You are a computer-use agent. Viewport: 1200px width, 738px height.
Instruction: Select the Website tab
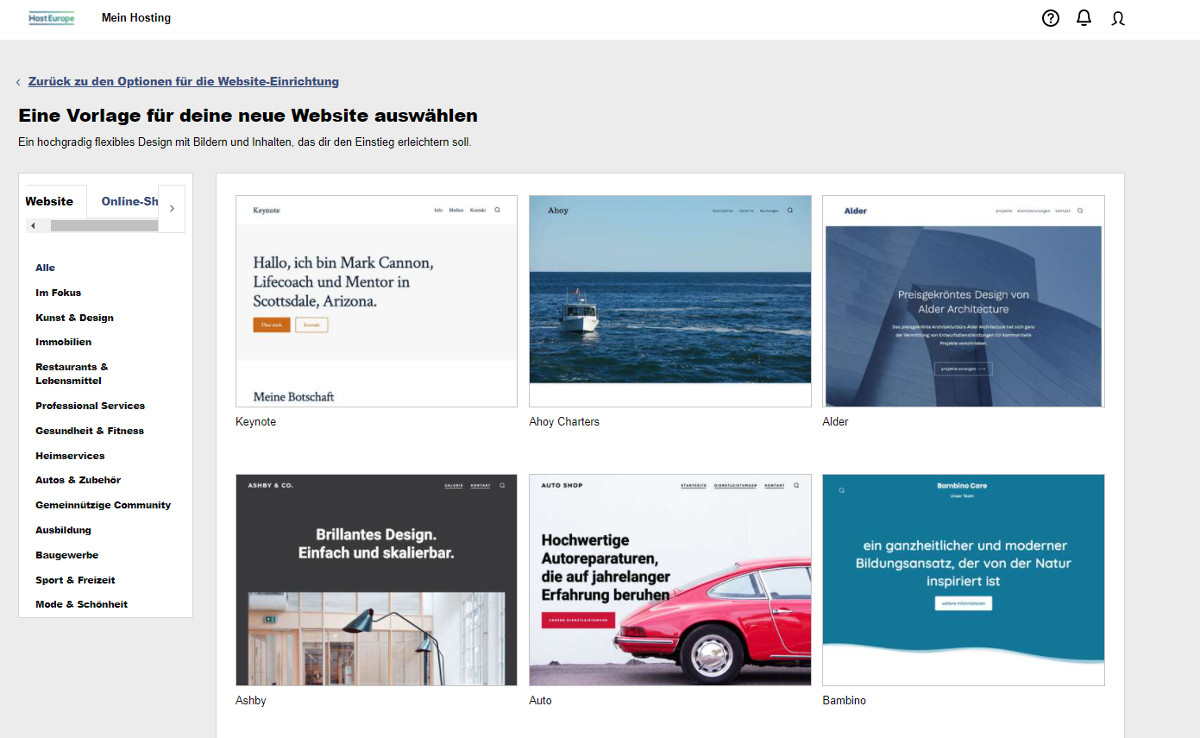click(50, 201)
